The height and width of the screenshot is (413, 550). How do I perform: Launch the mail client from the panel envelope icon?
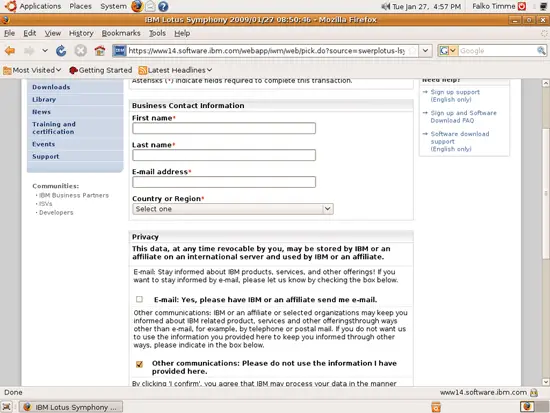(150, 6)
